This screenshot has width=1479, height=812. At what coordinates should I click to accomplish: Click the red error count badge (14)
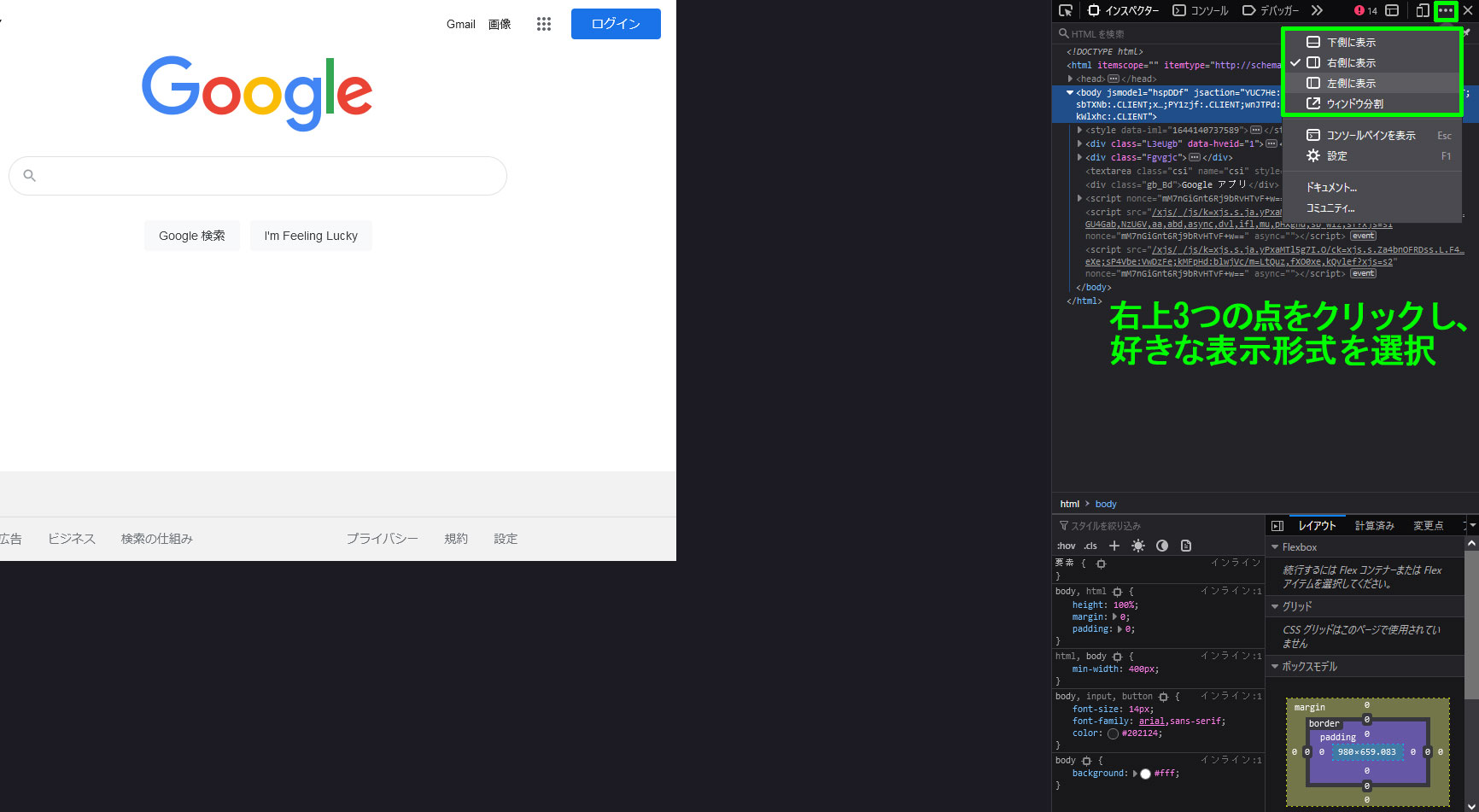coord(1365,10)
